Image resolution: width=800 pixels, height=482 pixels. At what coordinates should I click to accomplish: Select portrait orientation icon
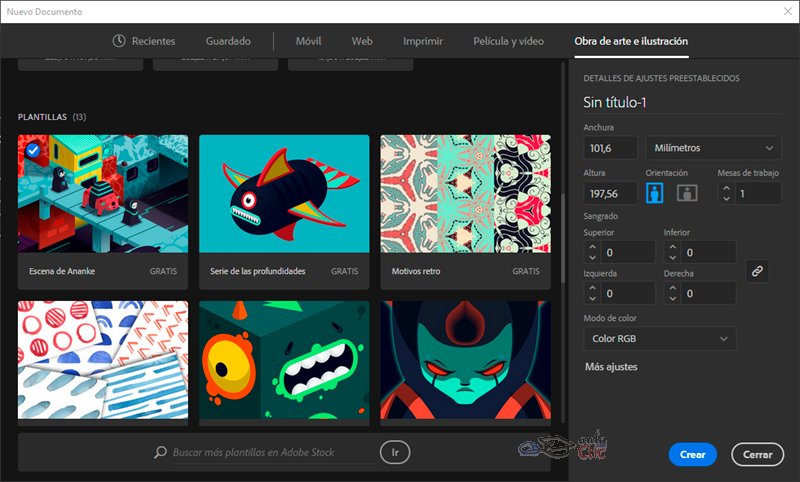coord(655,193)
